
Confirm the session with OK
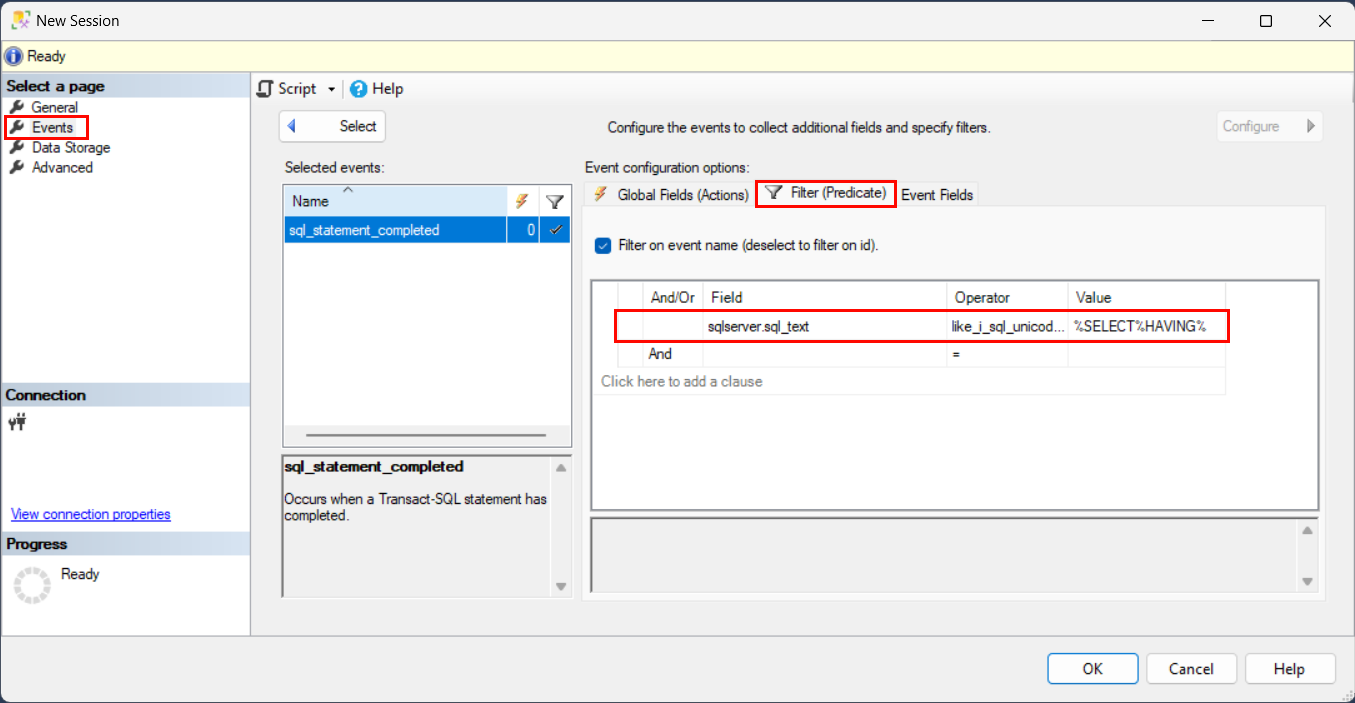pyautogui.click(x=1092, y=668)
